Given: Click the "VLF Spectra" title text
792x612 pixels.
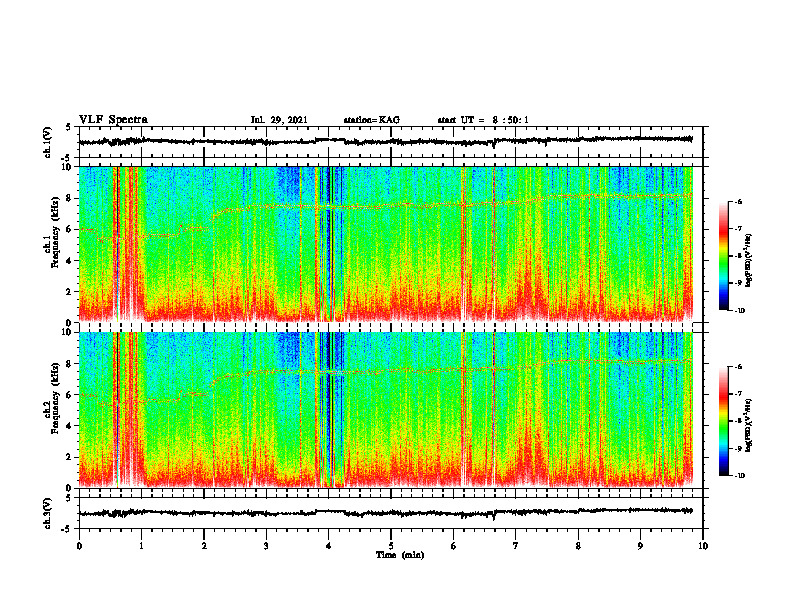Looking at the screenshot, I should (113, 120).
